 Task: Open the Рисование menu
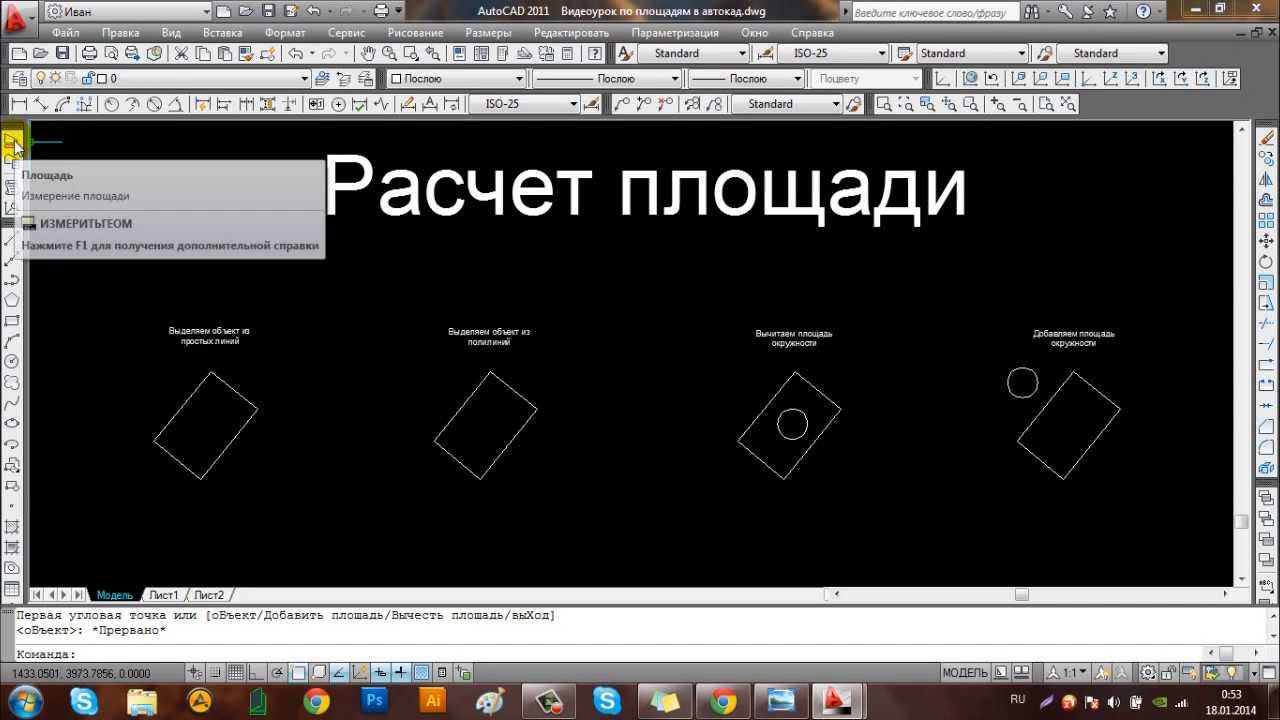coord(415,33)
